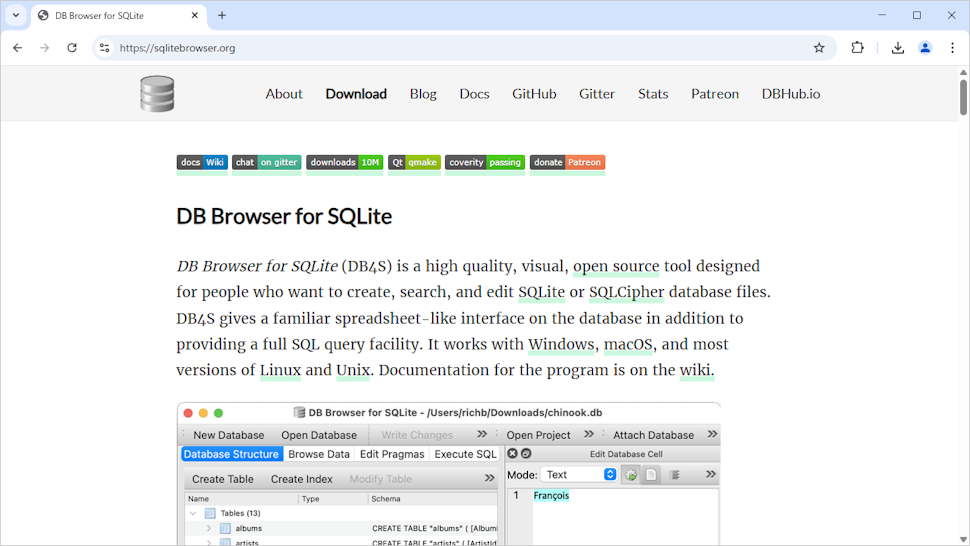Open the Chrome three-dot menu
Viewport: 970px width, 546px height.
pos(953,48)
